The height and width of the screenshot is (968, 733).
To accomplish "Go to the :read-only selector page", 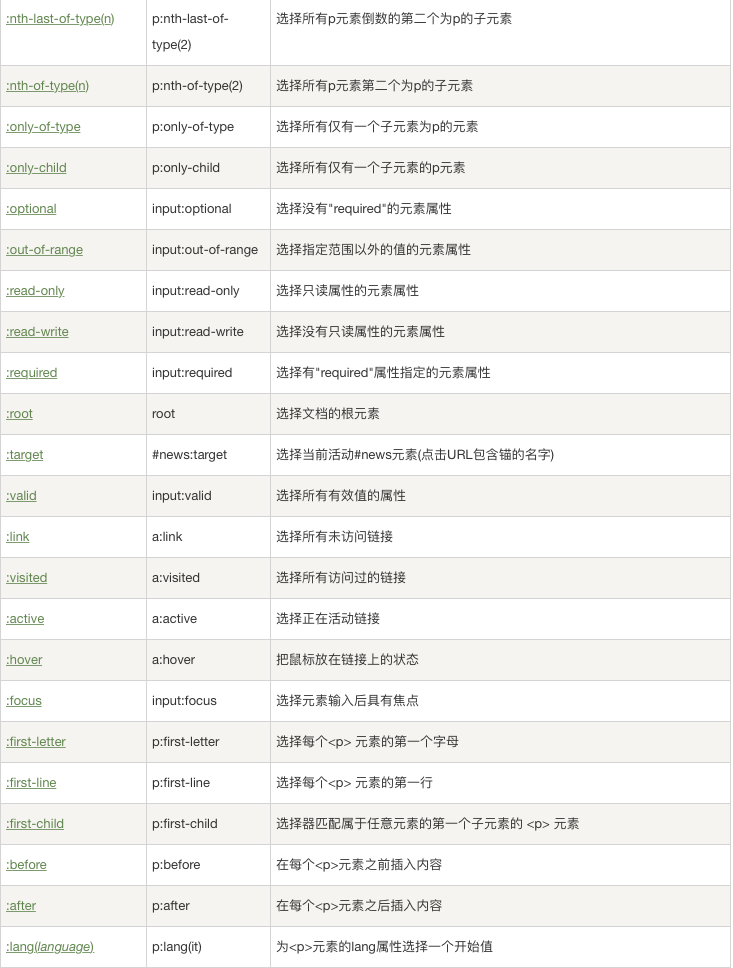I will pos(35,291).
